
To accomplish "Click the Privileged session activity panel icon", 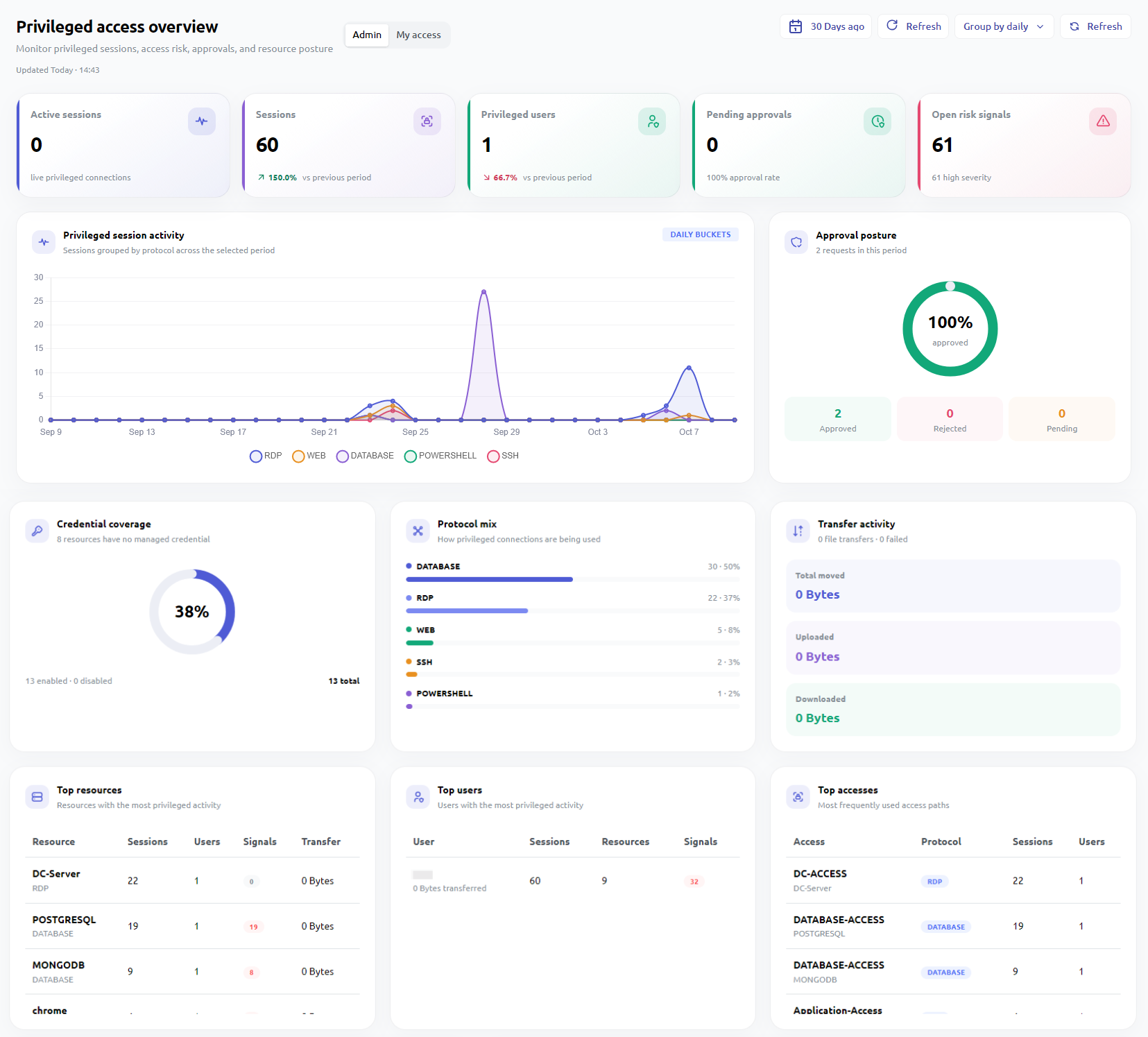I will pos(44,242).
